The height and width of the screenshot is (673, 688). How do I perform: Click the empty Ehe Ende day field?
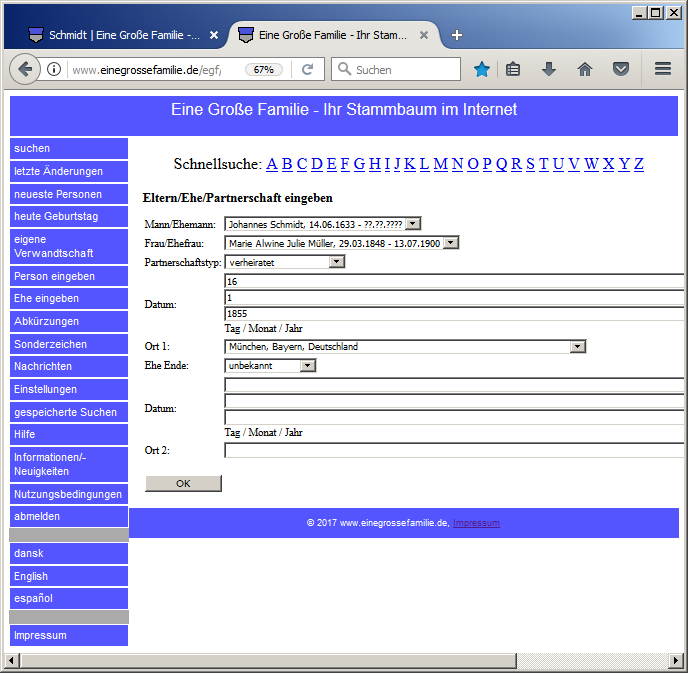(x=454, y=385)
